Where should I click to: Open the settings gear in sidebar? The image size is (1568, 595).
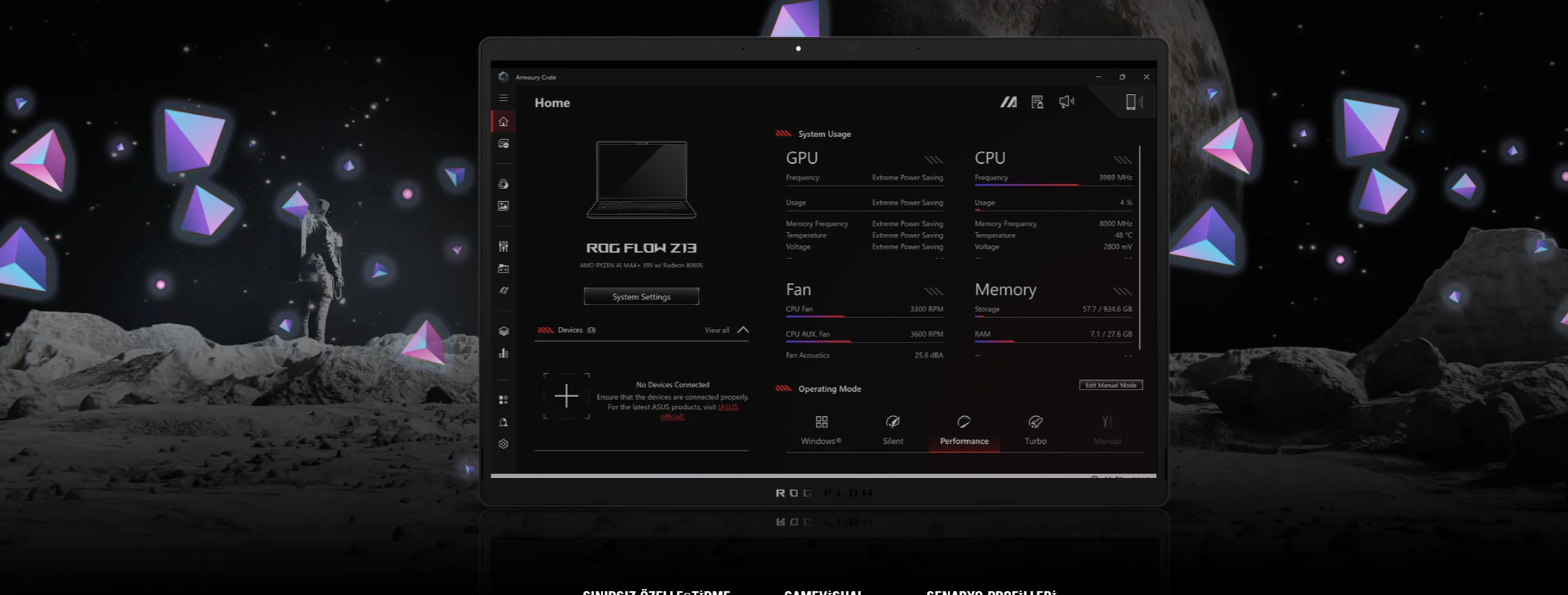pos(503,444)
